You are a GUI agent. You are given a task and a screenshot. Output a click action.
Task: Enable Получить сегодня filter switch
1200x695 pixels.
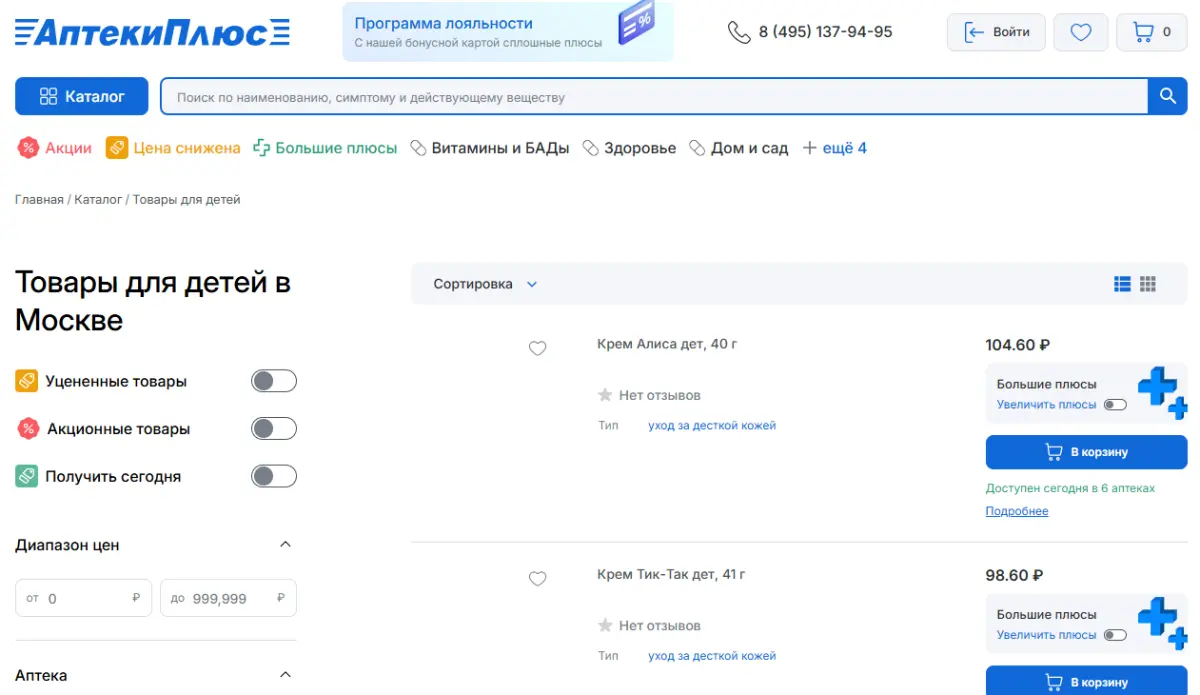tap(274, 476)
